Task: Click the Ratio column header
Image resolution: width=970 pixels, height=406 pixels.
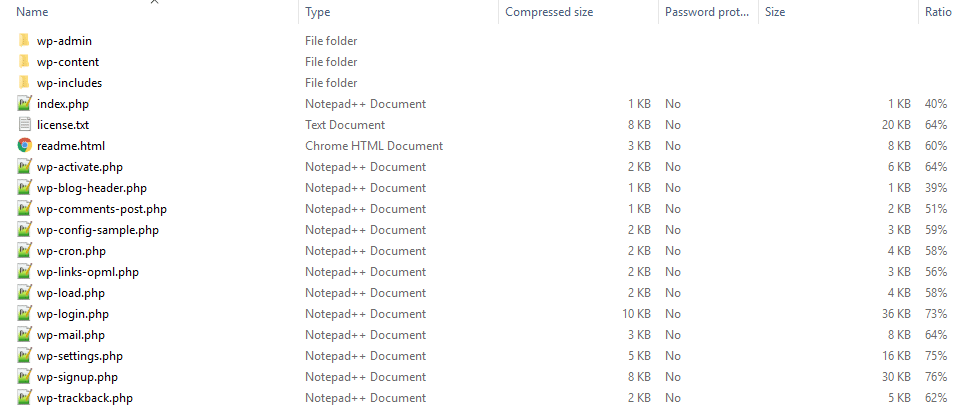Action: [938, 12]
